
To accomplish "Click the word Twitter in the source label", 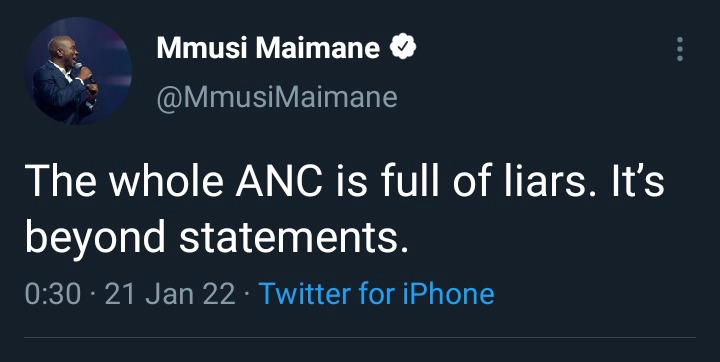I will (x=304, y=294).
